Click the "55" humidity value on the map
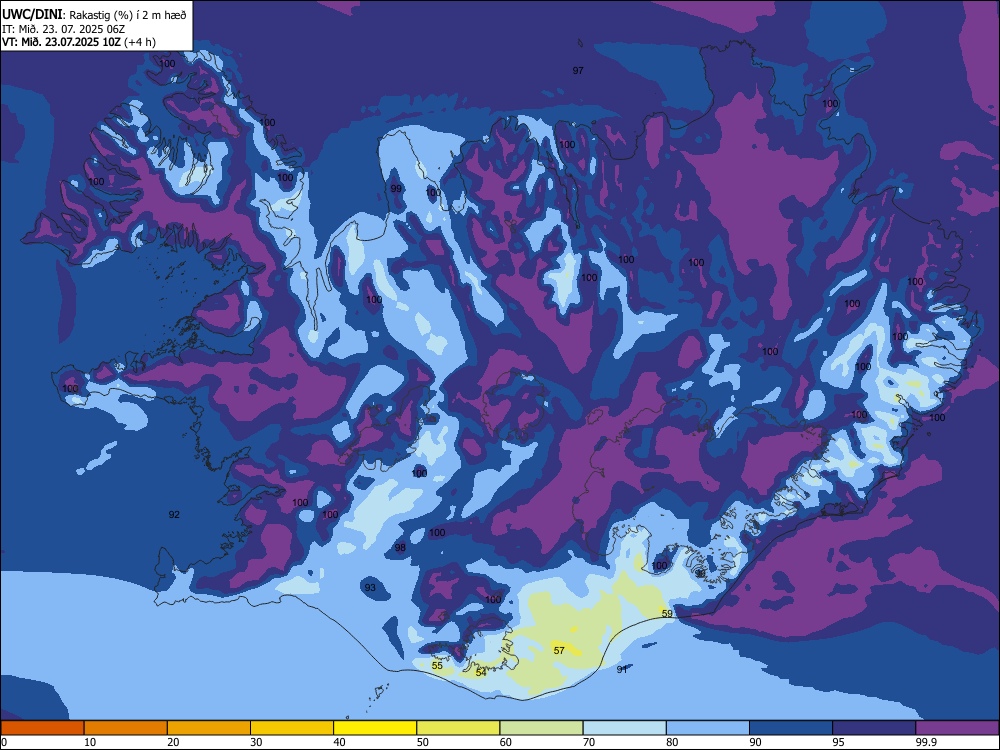This screenshot has width=1000, height=750. click(437, 666)
